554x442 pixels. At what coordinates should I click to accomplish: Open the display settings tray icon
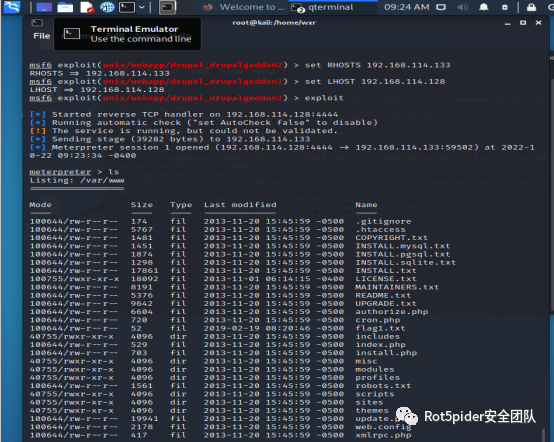[441, 7]
